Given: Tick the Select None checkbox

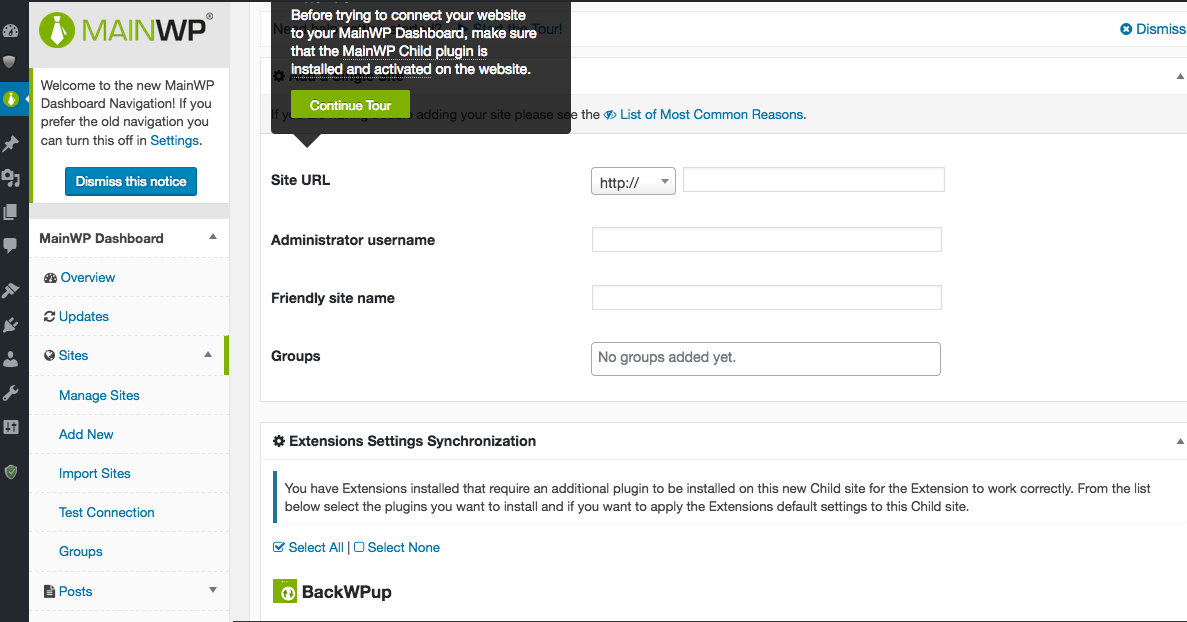Looking at the screenshot, I should pyautogui.click(x=359, y=547).
